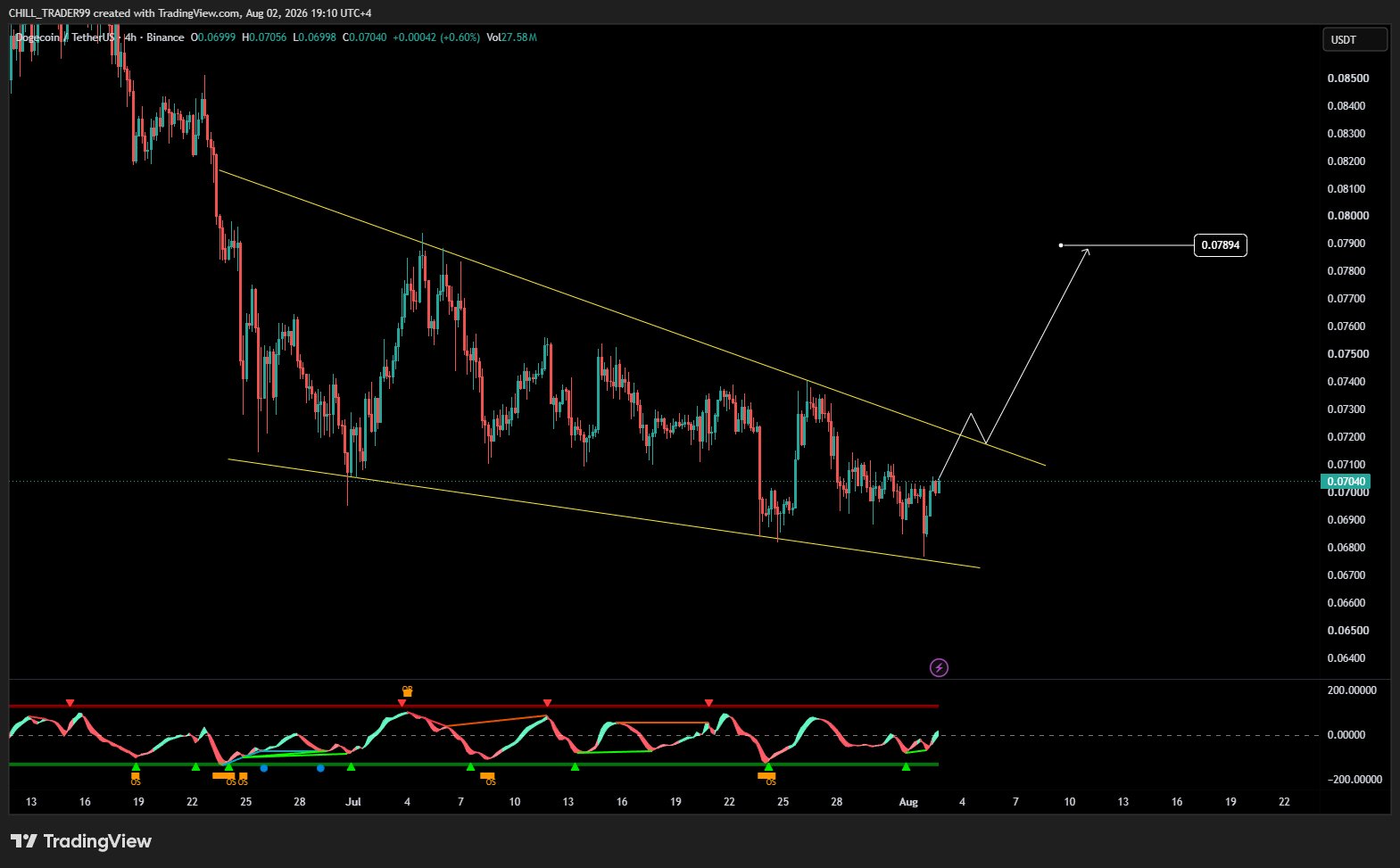
Task: Select the red down-triangle signal at Jul 4
Action: (x=402, y=703)
